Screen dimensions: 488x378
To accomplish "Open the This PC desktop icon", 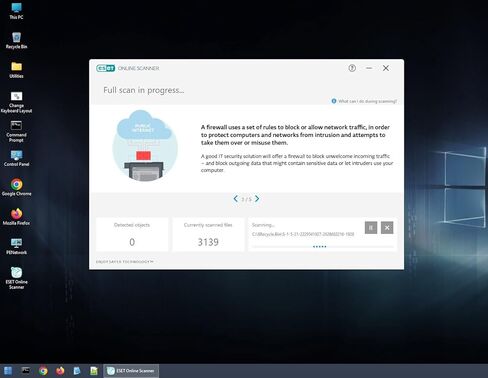I will pyautogui.click(x=16, y=11).
